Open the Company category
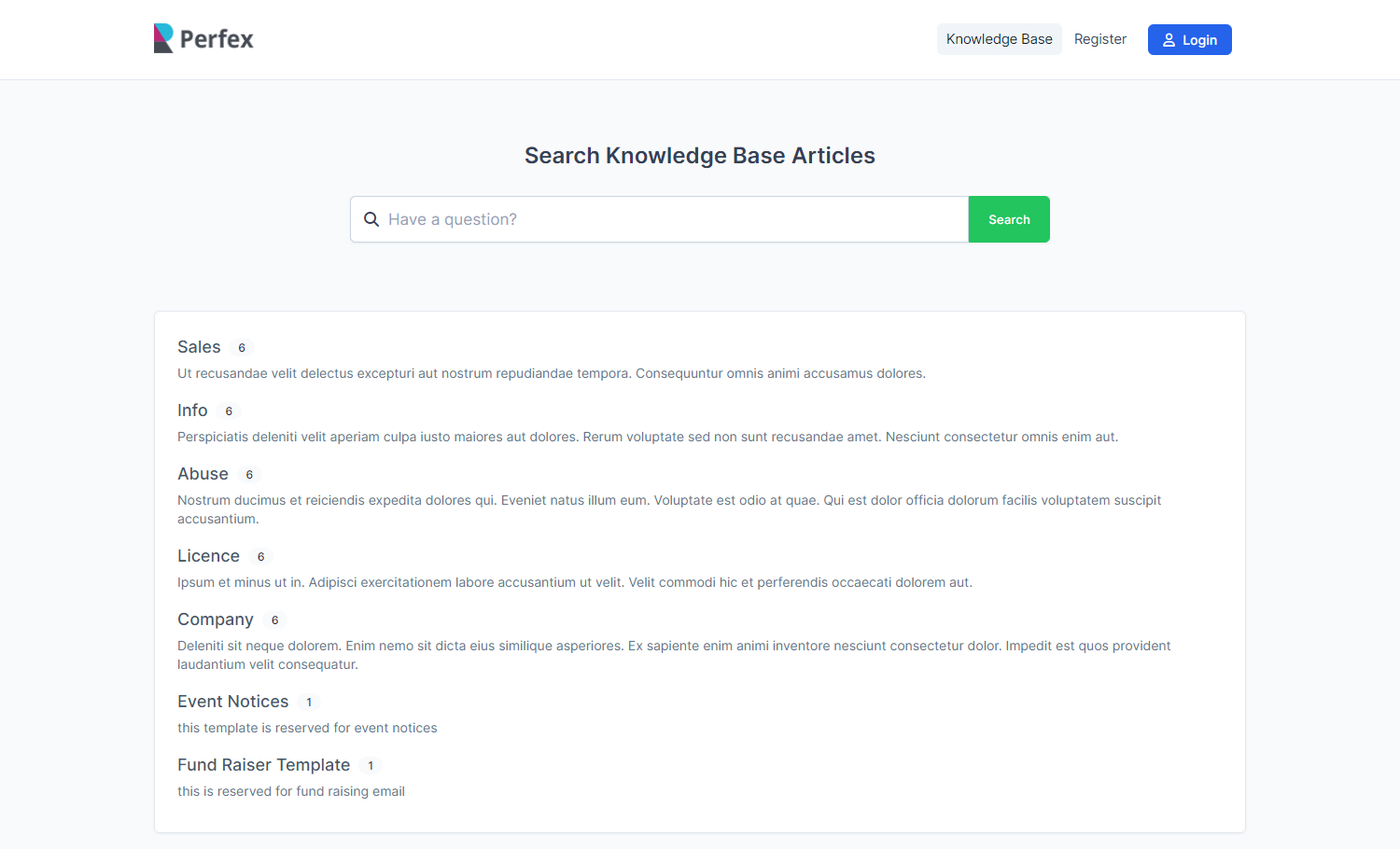 click(216, 619)
